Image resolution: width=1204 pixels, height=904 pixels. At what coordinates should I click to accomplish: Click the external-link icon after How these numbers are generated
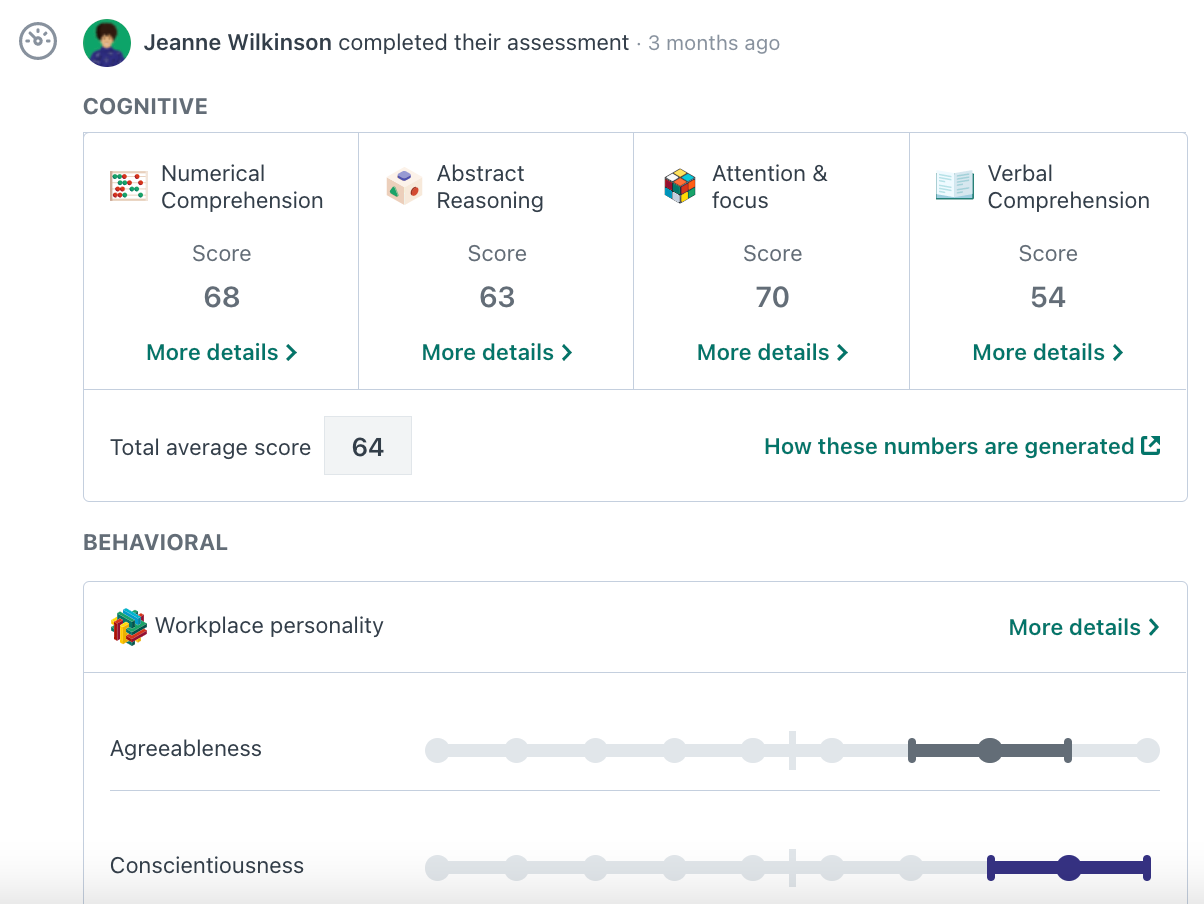click(x=1152, y=445)
